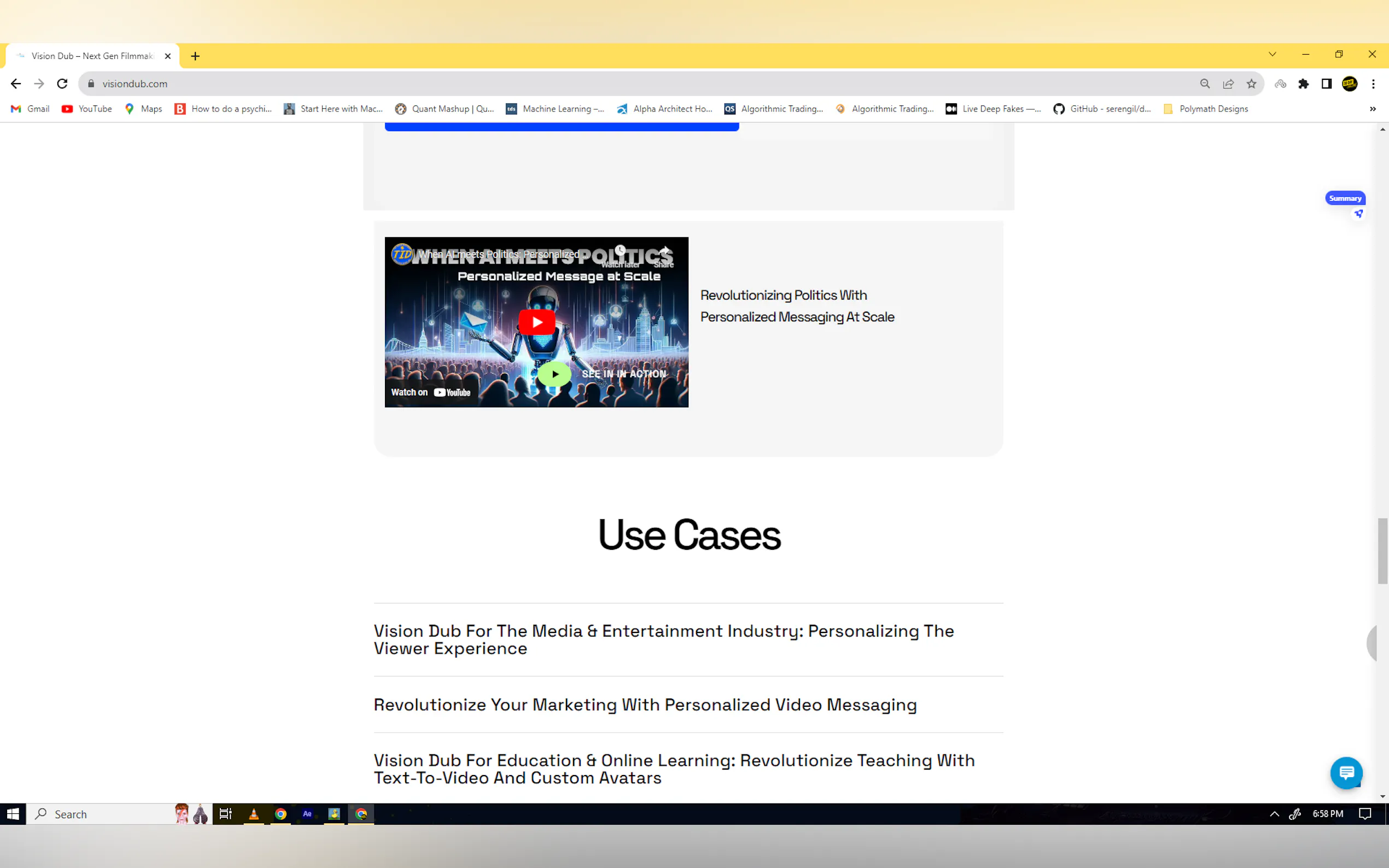Bookmark this tab with the star icon
This screenshot has width=1389, height=868.
pos(1251,84)
